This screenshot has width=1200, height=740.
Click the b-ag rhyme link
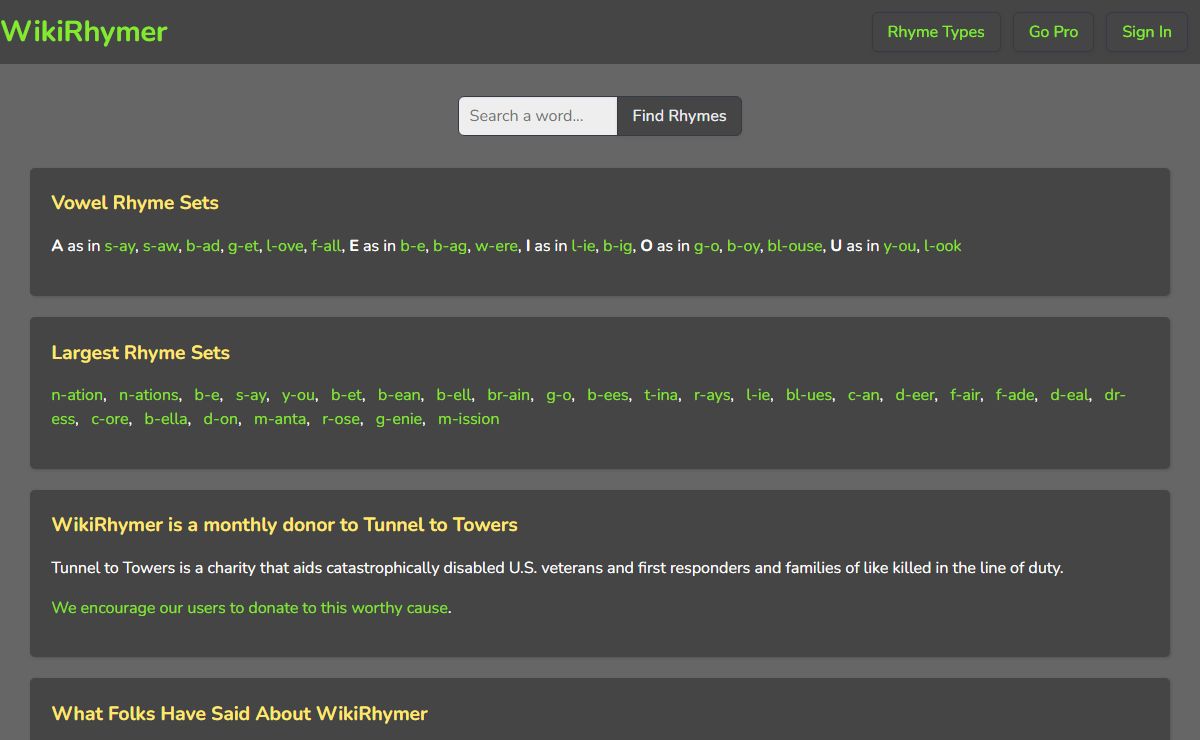[450, 246]
